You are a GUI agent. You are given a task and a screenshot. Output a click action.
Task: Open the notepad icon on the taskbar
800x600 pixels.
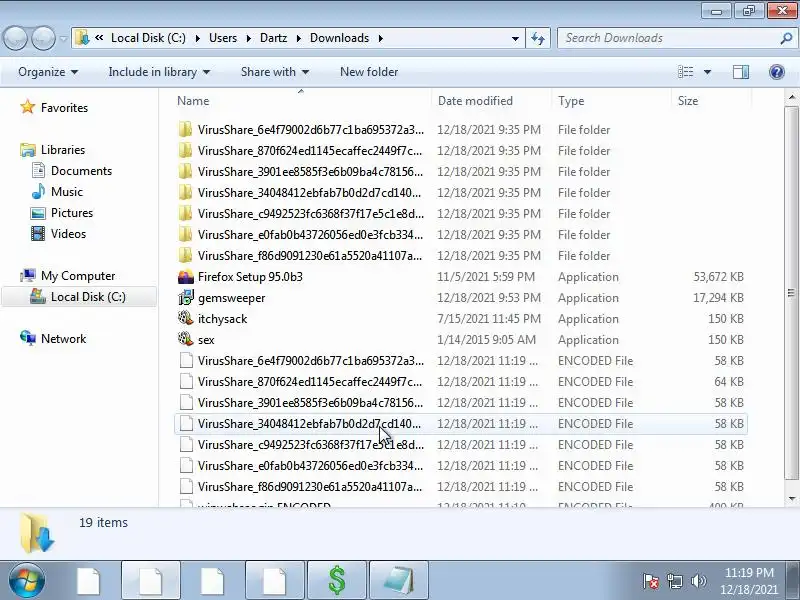pos(399,581)
